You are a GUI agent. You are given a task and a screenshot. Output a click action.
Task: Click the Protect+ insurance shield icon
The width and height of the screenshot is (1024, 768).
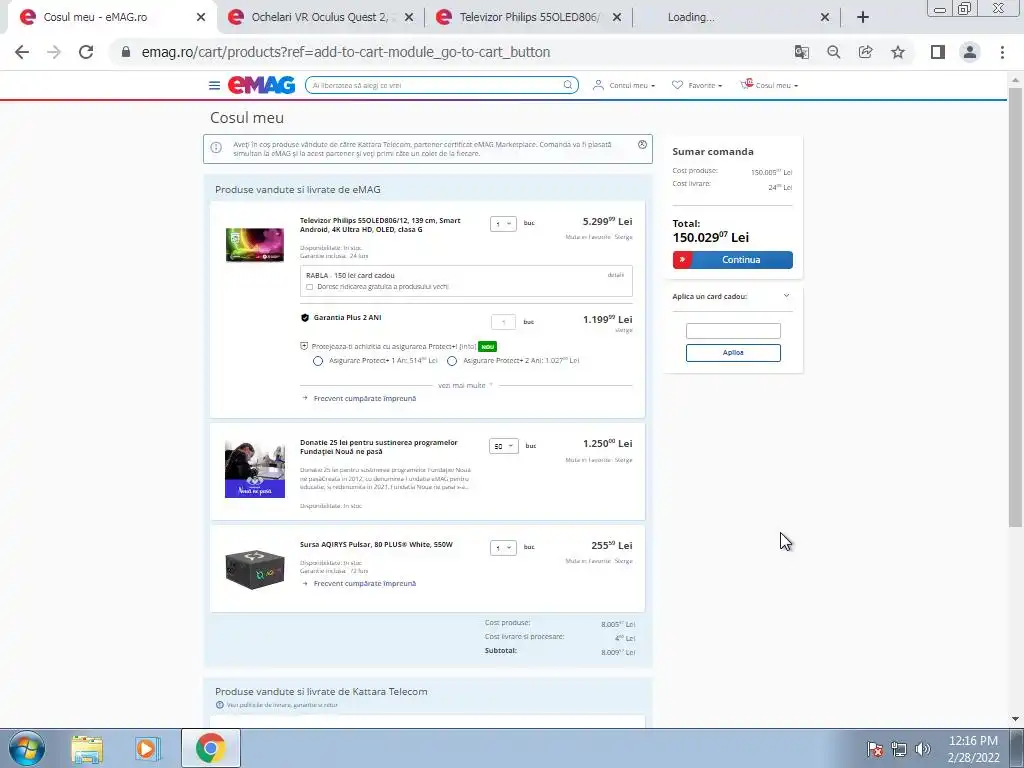coord(304,346)
